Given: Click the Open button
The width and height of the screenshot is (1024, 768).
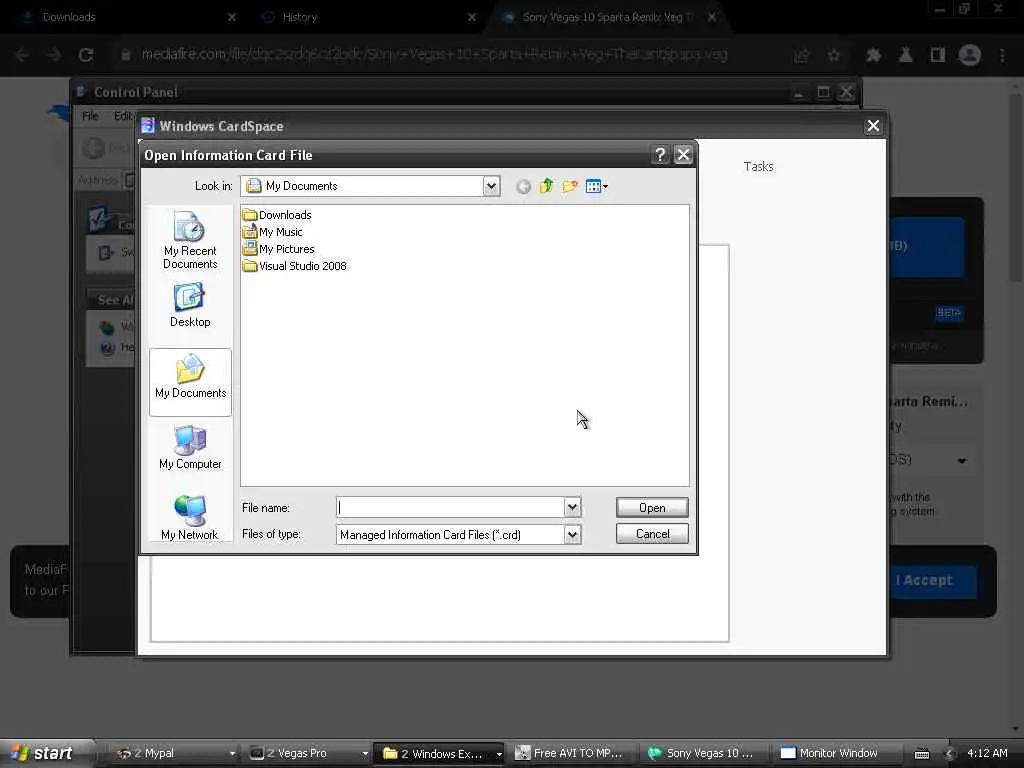Looking at the screenshot, I should [x=652, y=507].
